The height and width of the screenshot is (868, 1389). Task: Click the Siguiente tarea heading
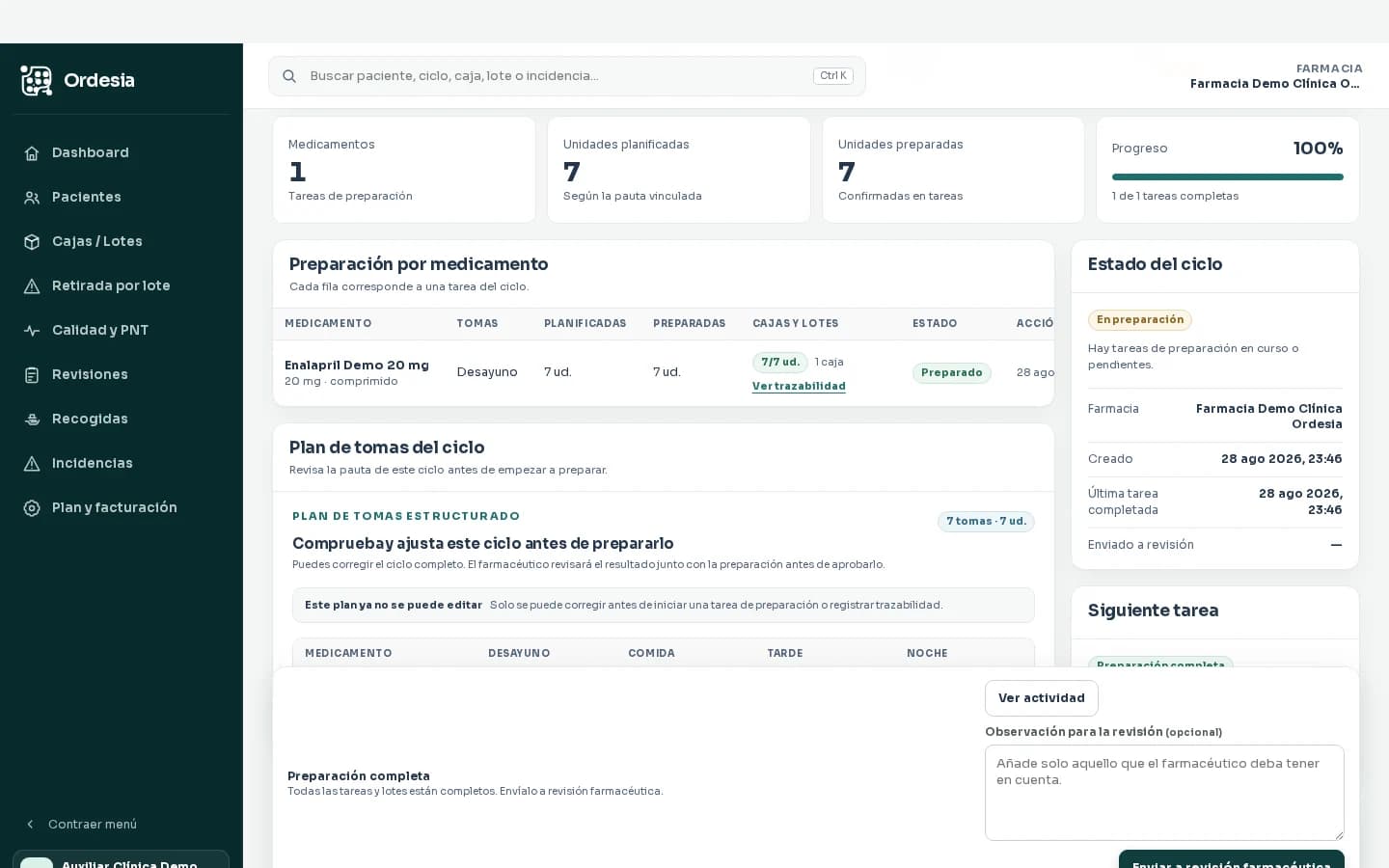pos(1153,610)
